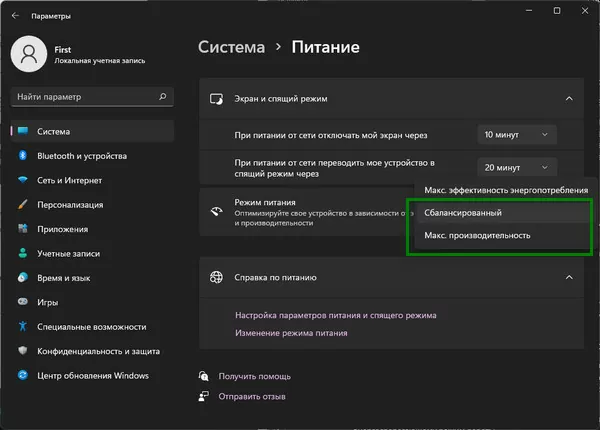Click the Найти параметр search field

pos(85,97)
